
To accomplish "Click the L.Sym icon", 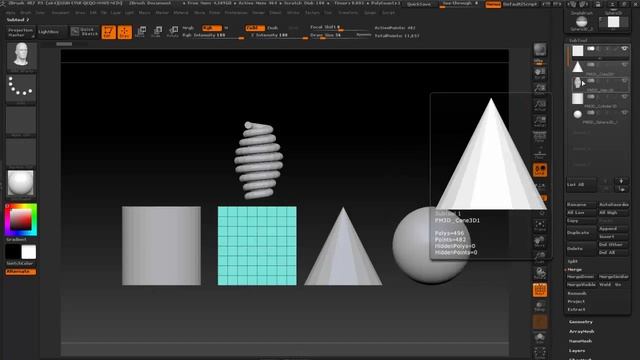I will 540,186.
